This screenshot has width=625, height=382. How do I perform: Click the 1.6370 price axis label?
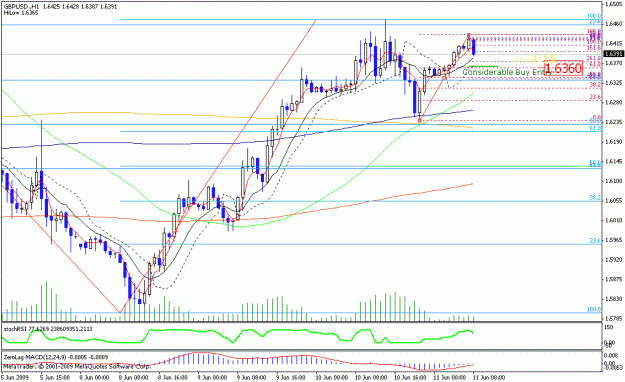(614, 63)
